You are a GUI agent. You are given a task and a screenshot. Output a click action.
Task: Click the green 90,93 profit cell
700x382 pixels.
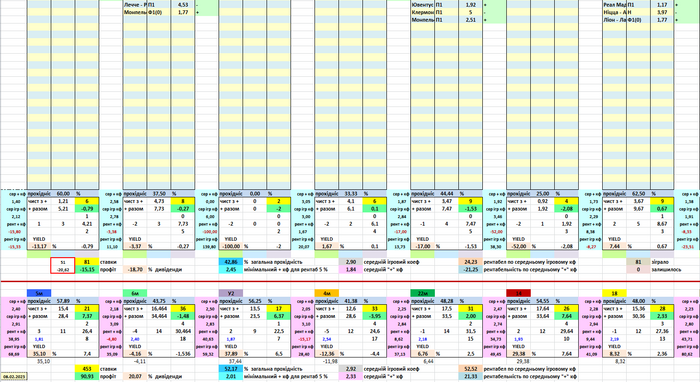pos(87,377)
